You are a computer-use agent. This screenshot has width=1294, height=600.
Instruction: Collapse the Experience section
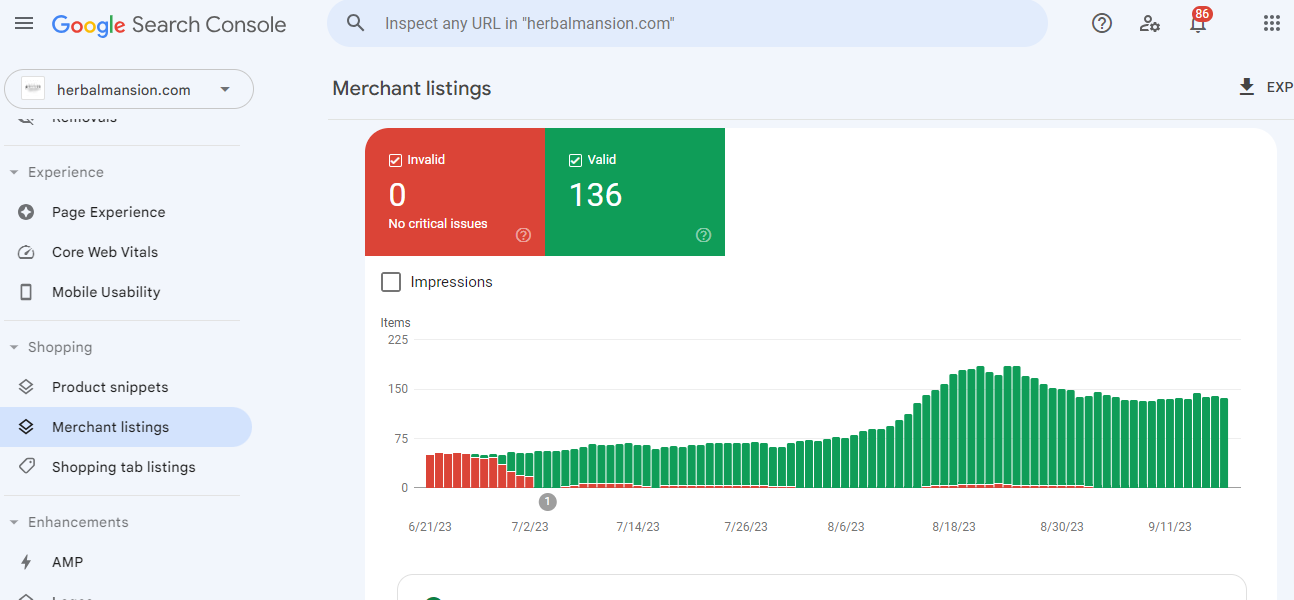coord(14,172)
